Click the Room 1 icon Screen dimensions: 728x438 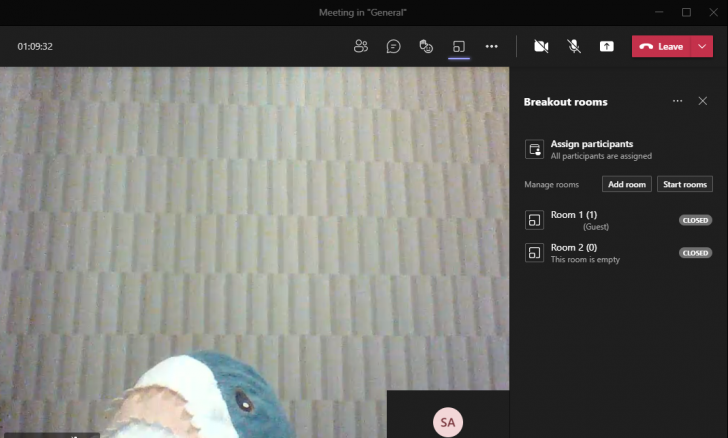(x=534, y=220)
